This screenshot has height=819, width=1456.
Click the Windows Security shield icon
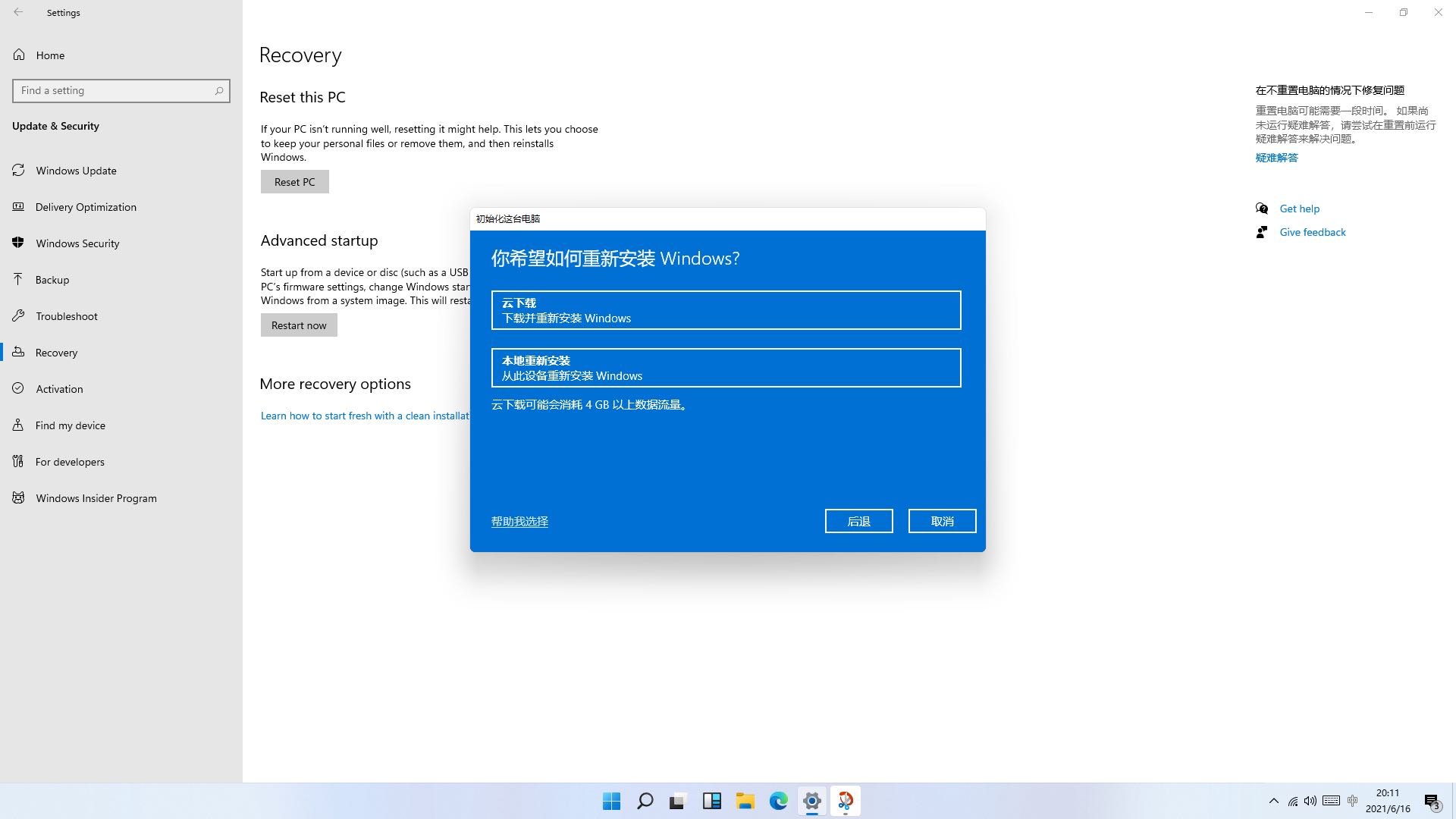pyautogui.click(x=19, y=243)
